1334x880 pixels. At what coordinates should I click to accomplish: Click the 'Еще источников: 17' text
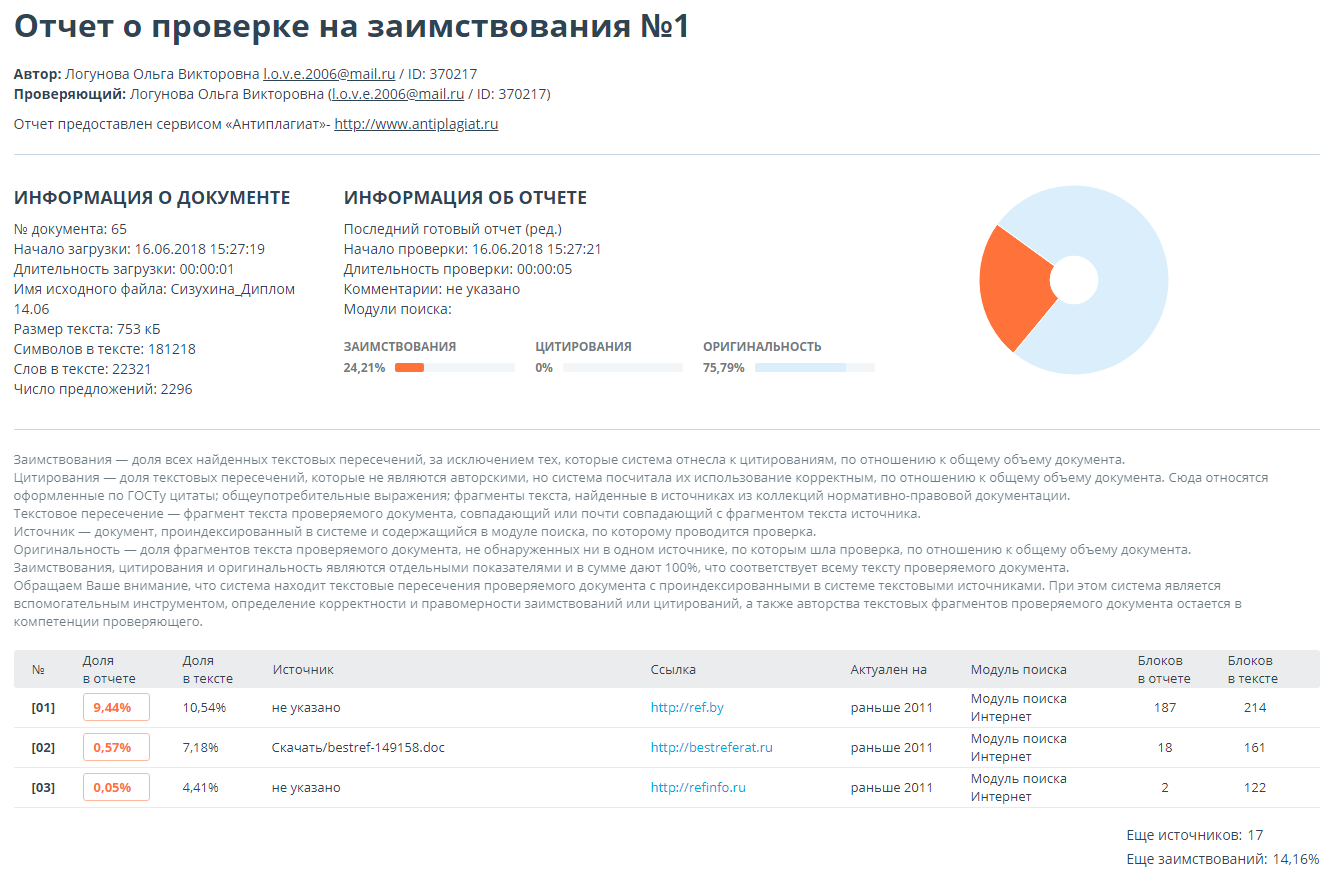pos(1194,836)
